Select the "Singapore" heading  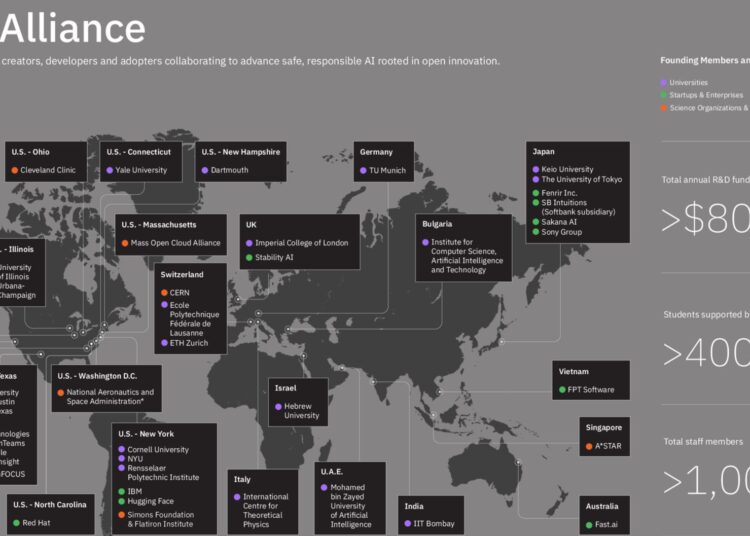(x=604, y=427)
